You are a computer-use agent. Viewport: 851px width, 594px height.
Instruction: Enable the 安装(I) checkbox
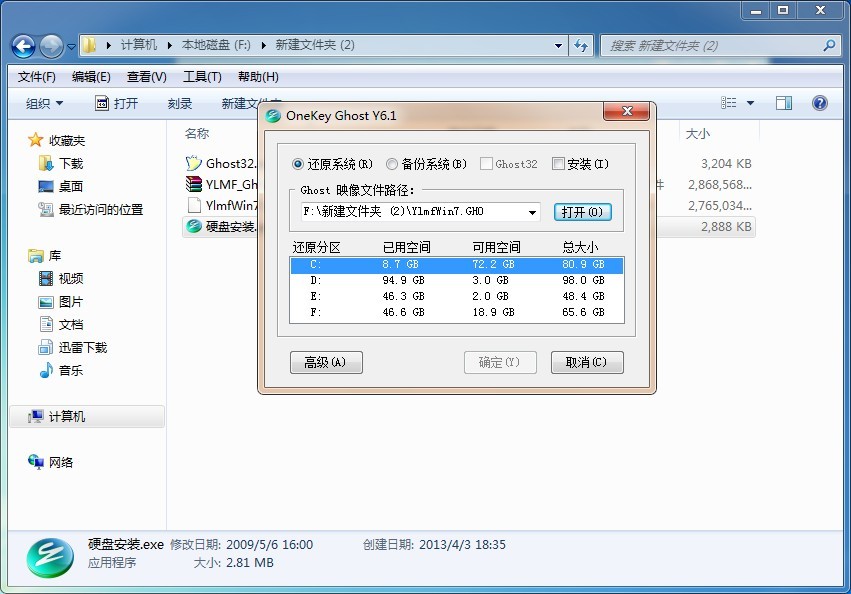tap(558, 163)
